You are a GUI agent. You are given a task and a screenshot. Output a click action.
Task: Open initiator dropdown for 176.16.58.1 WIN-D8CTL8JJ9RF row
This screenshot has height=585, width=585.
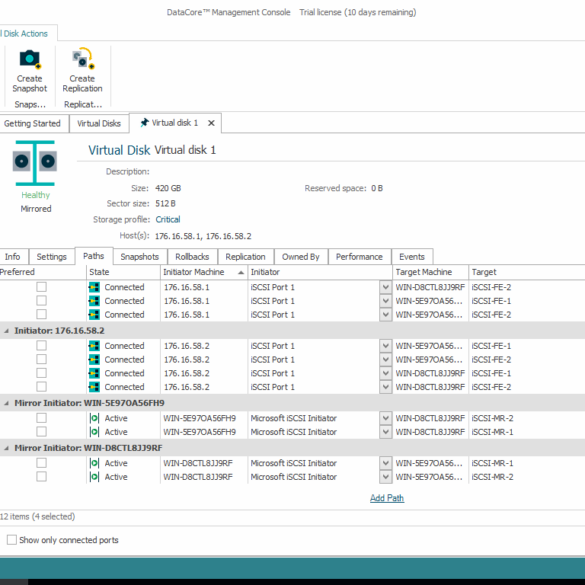(x=385, y=287)
